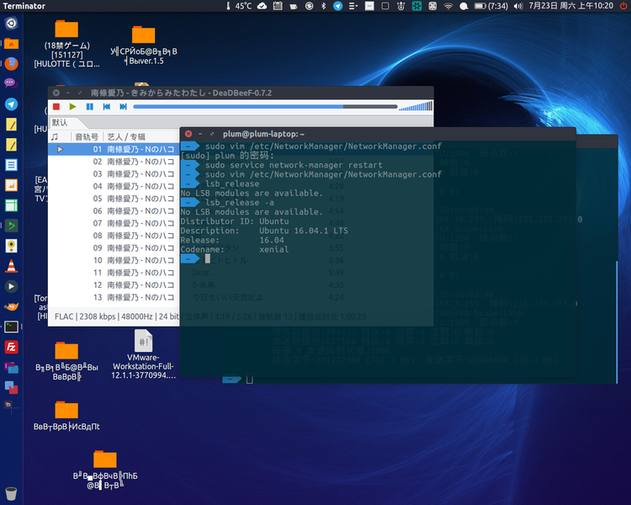Open FileZilla from the launcher
The image size is (631, 505).
pos(11,347)
